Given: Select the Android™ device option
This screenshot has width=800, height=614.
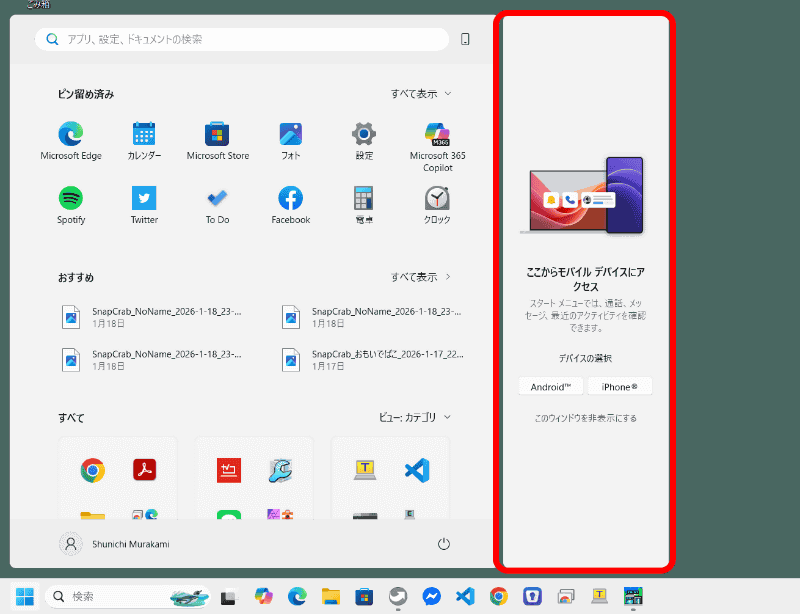Looking at the screenshot, I should pos(550,386).
